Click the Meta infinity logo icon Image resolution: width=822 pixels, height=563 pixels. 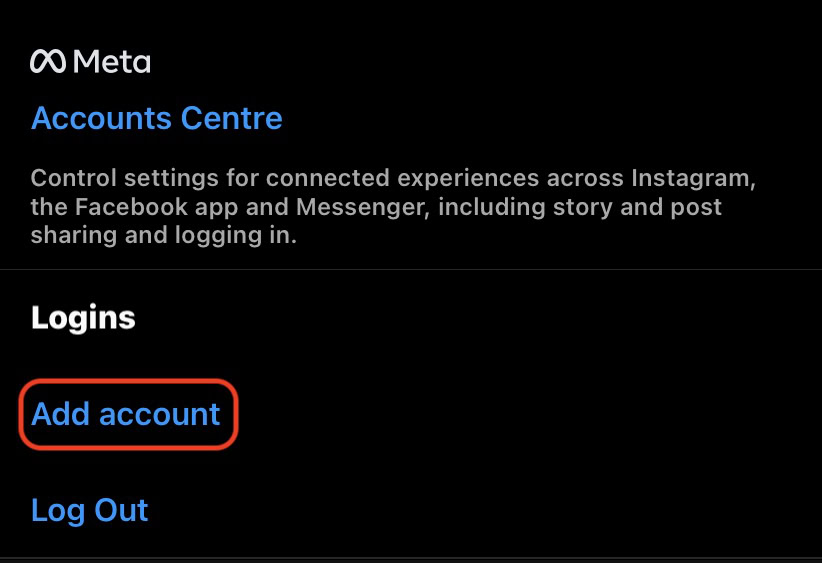tap(50, 62)
